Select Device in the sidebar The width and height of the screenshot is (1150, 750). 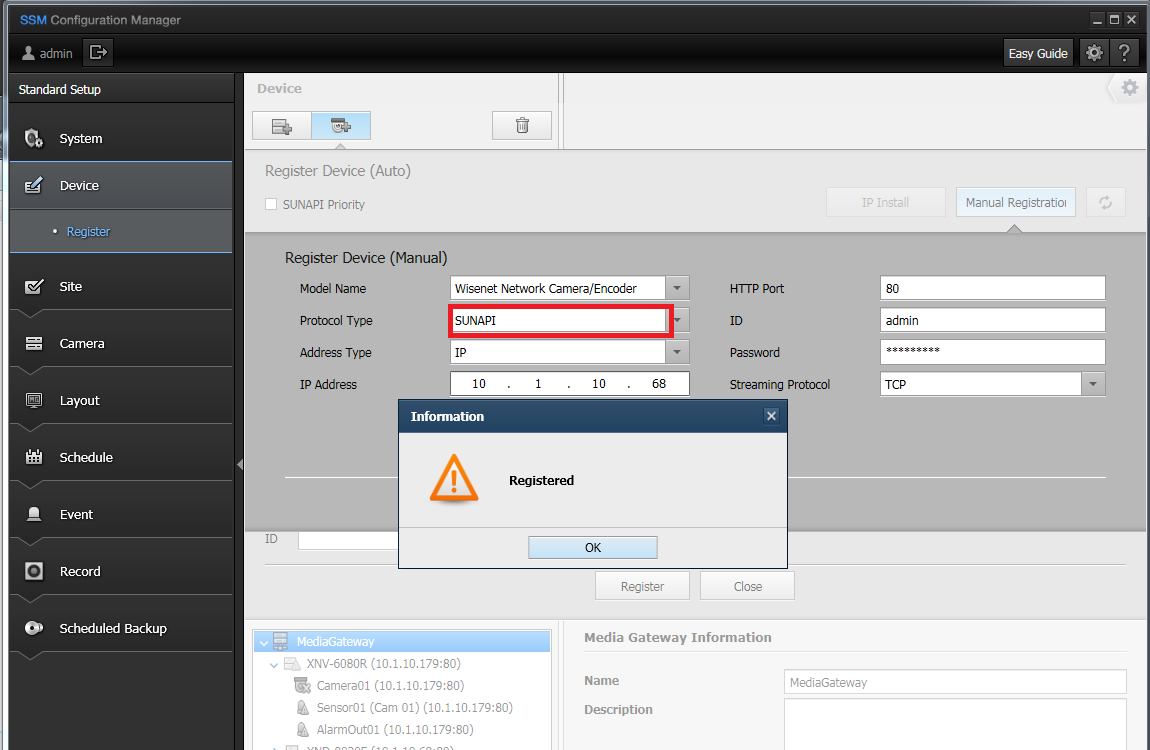[121, 185]
